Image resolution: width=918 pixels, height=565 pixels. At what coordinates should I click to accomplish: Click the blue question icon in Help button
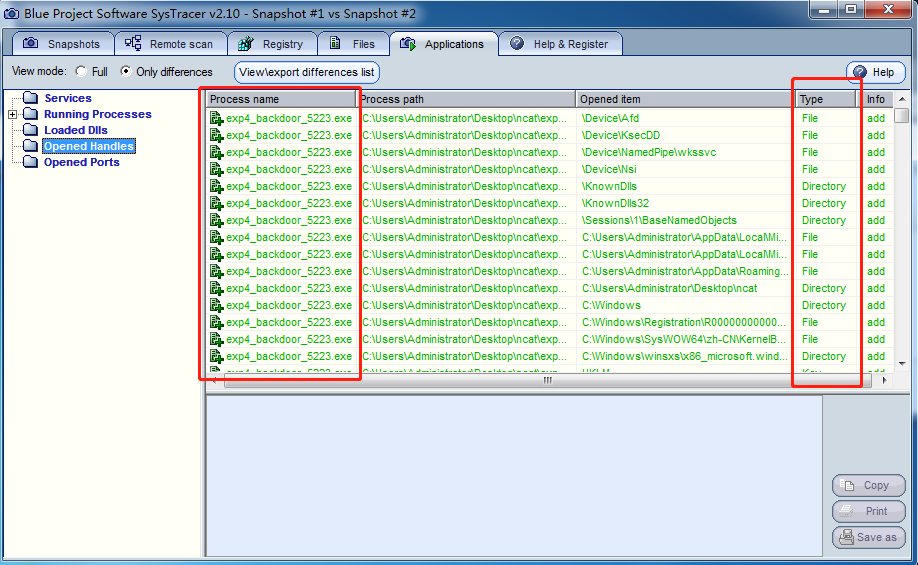(x=859, y=71)
